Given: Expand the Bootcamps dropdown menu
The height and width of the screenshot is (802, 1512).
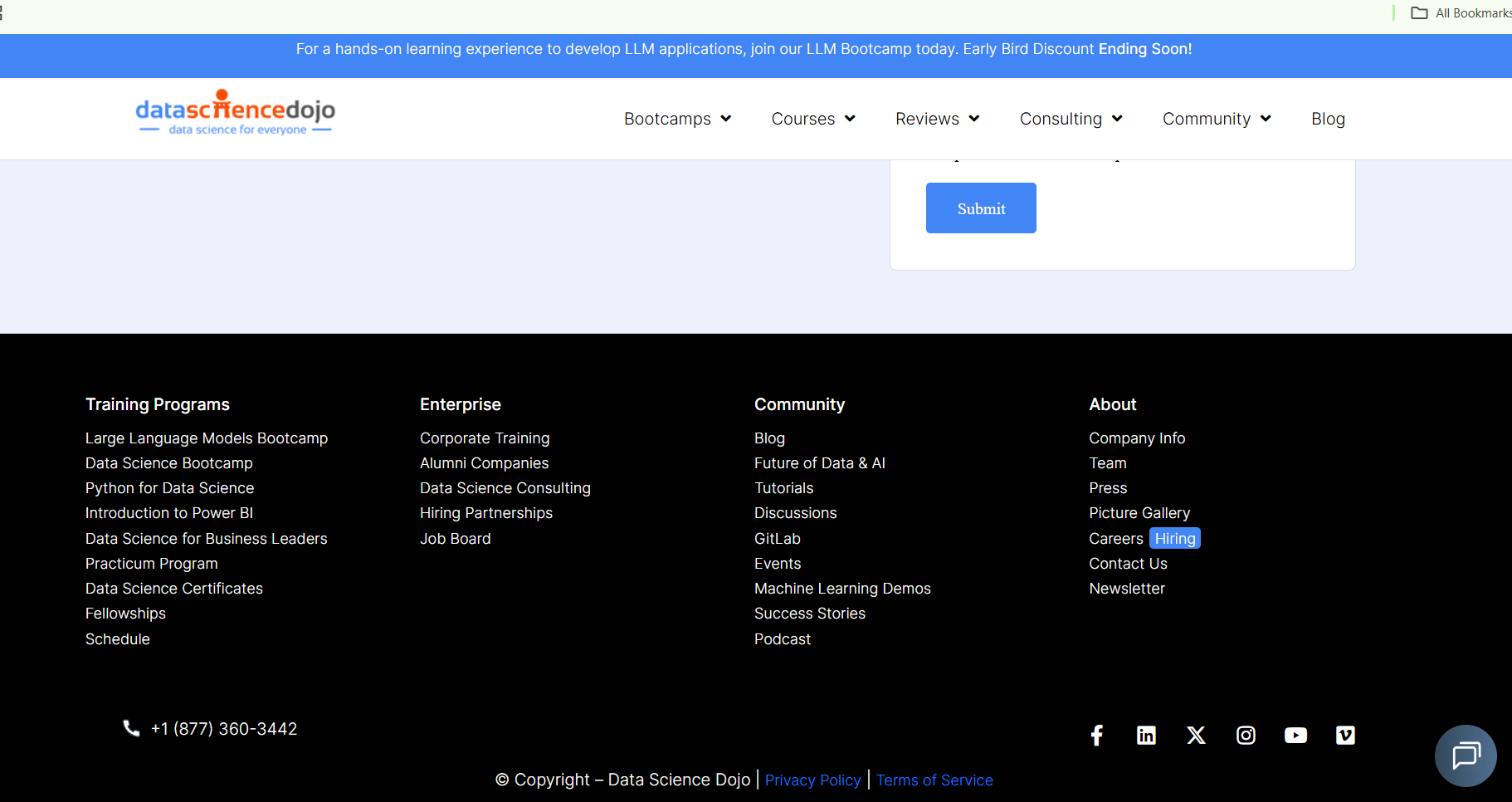Looking at the screenshot, I should [677, 119].
